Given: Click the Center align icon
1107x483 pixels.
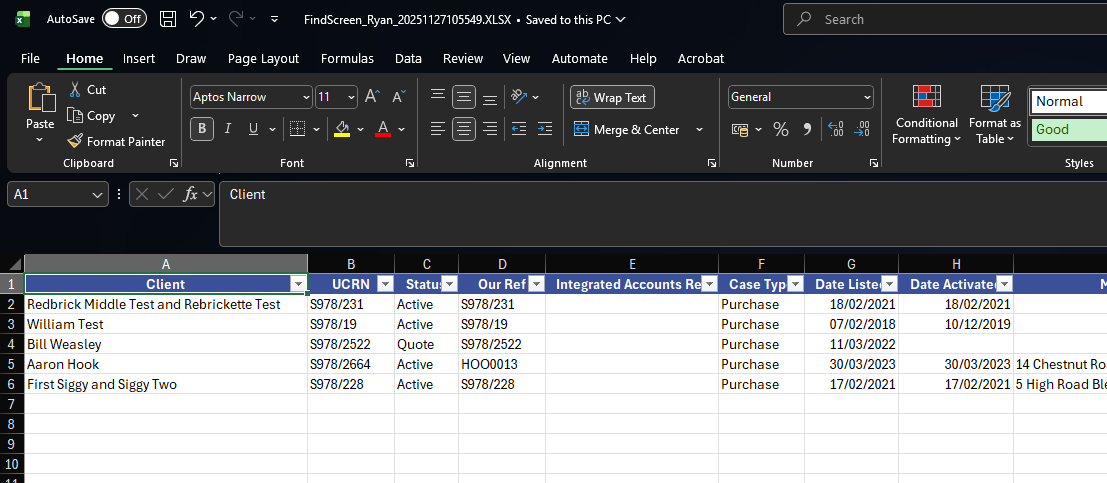Looking at the screenshot, I should click(463, 129).
